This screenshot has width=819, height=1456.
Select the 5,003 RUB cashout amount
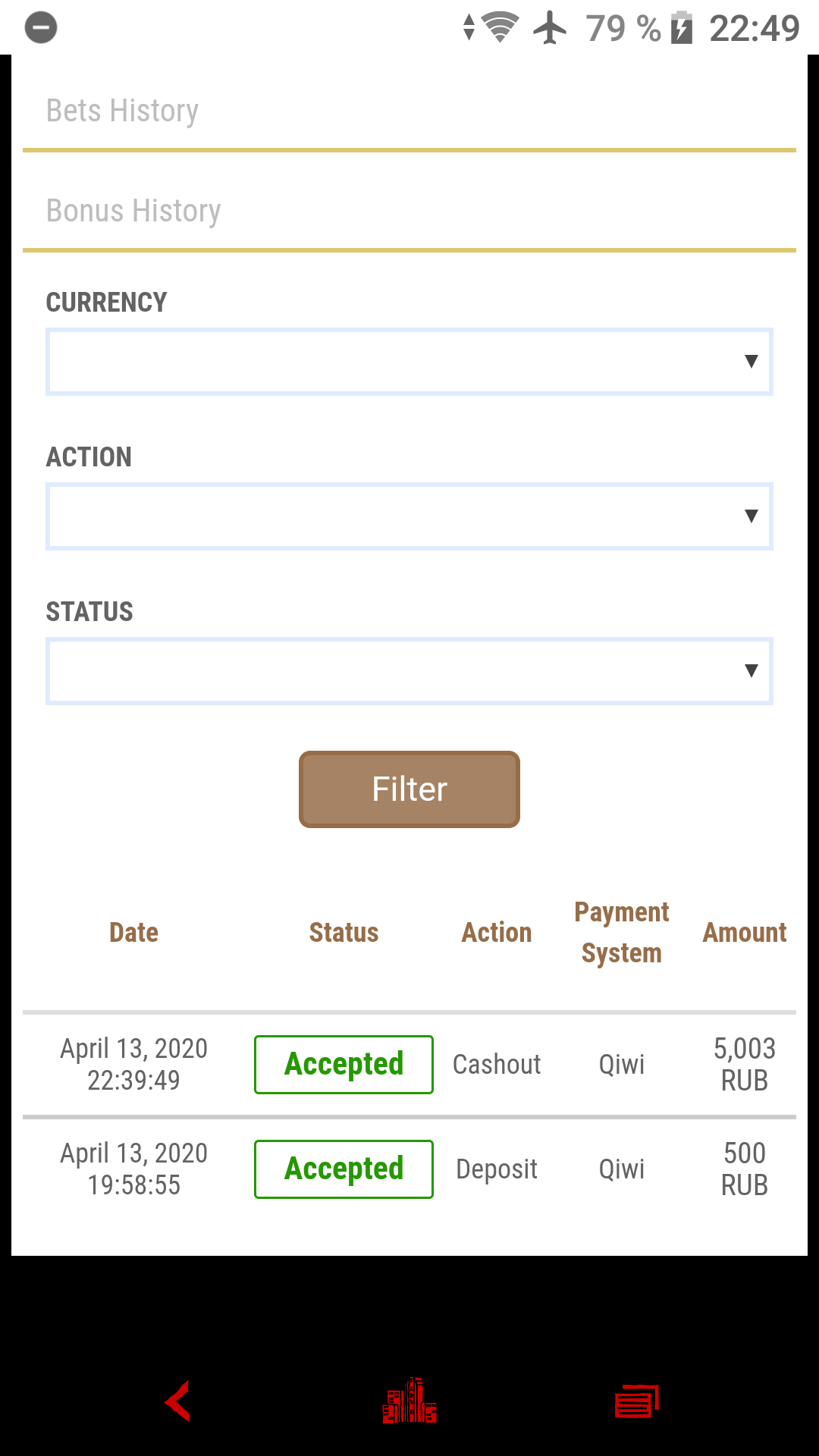745,1065
